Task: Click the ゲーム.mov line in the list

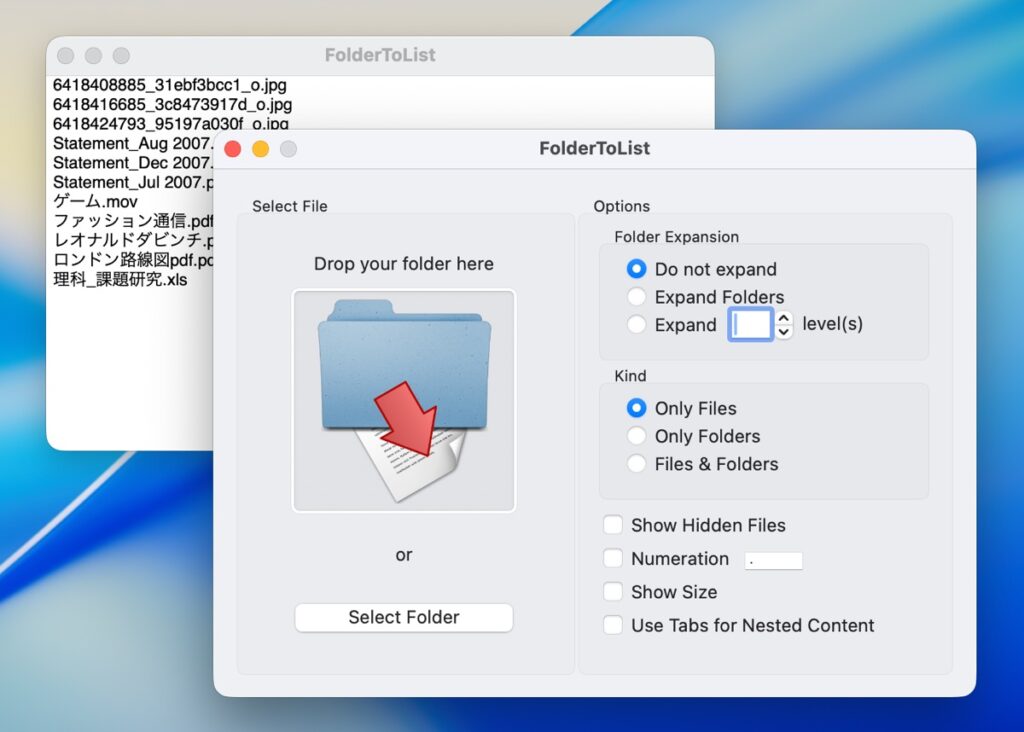Action: (96, 202)
